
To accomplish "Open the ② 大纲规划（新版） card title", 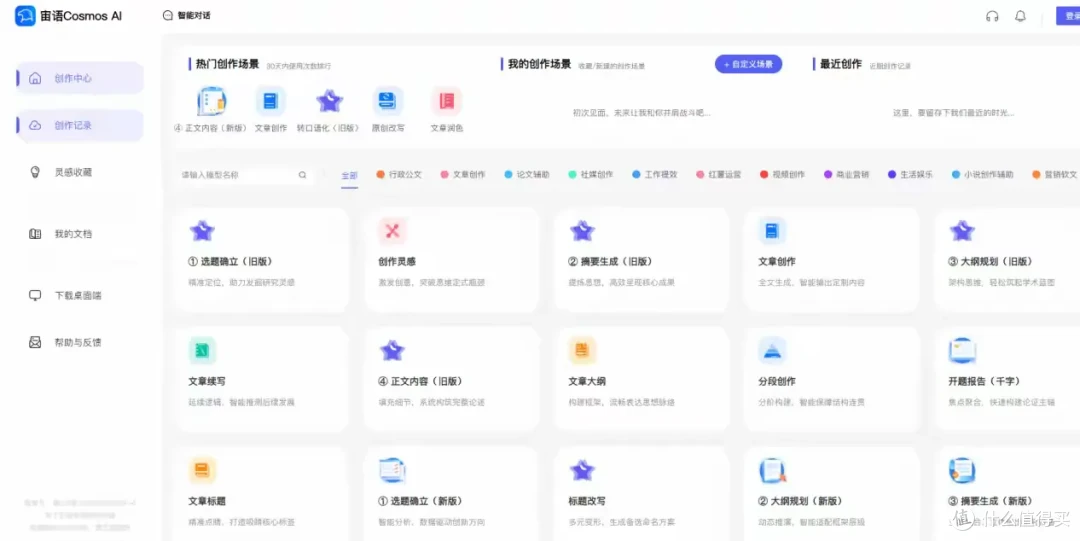I will [800, 501].
